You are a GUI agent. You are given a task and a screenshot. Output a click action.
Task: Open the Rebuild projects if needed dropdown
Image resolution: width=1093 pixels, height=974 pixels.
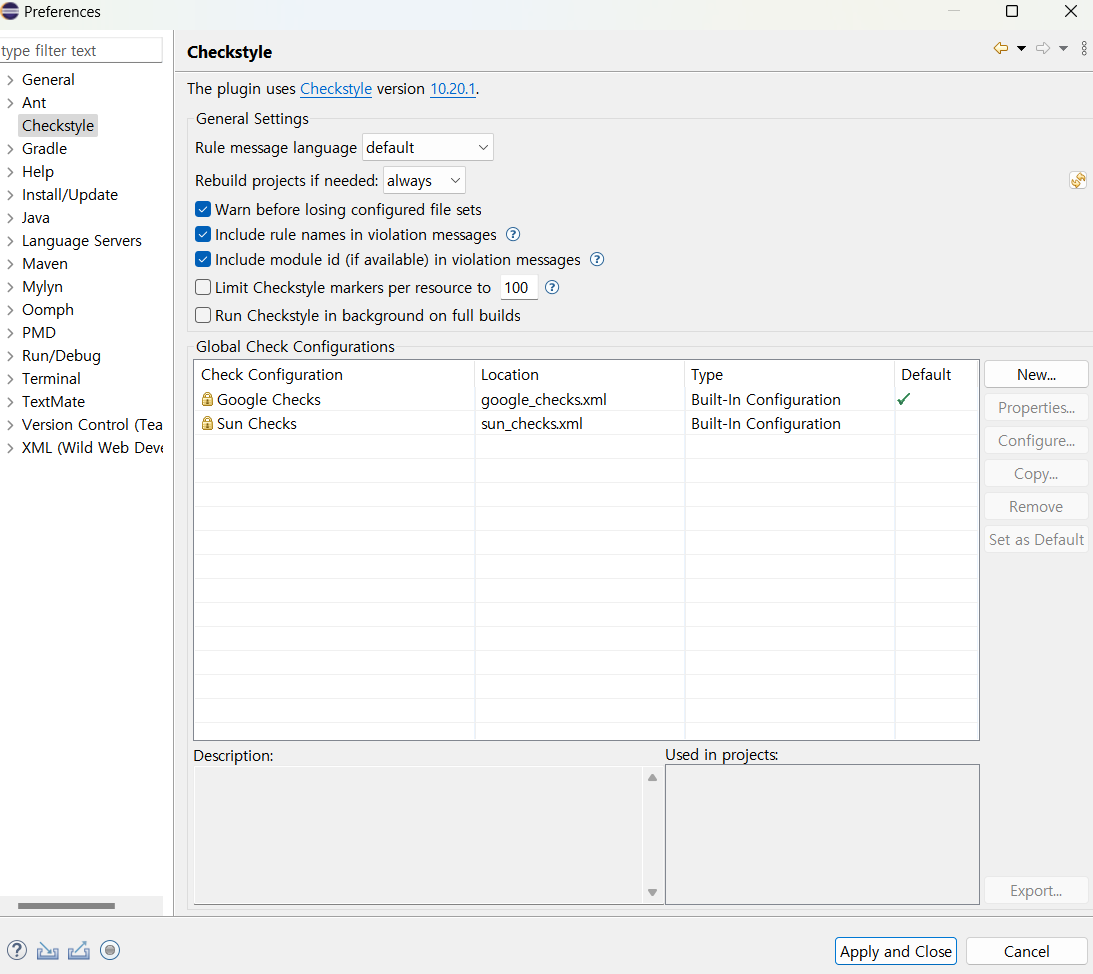(424, 181)
